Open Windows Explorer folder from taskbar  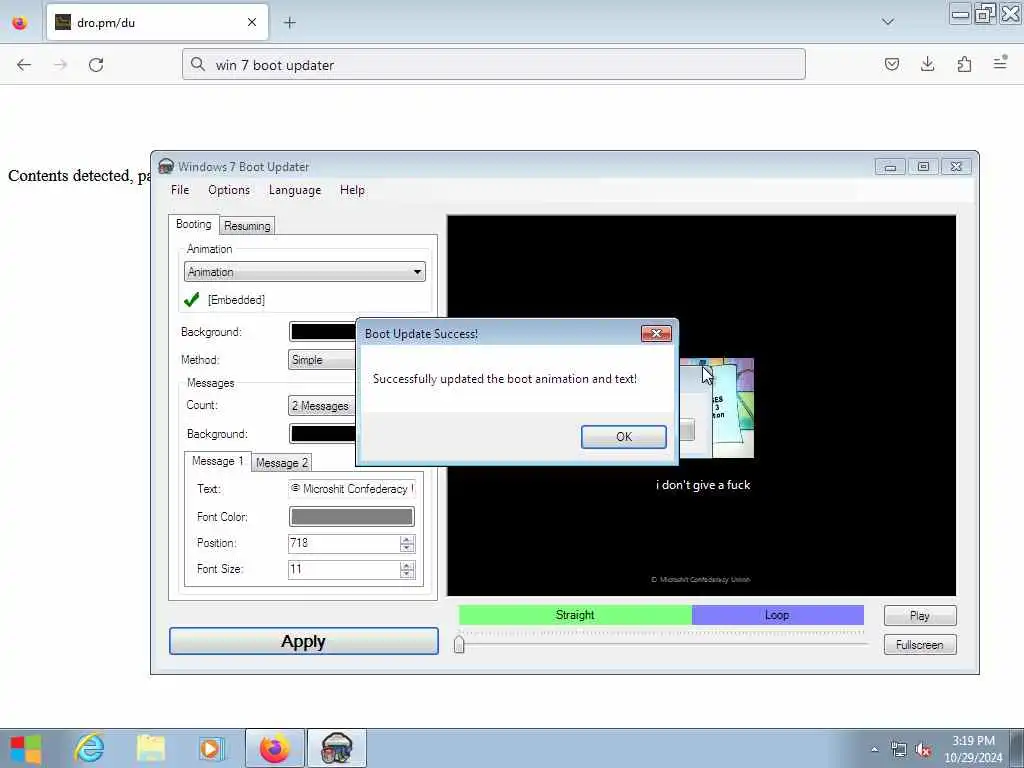[x=151, y=748]
